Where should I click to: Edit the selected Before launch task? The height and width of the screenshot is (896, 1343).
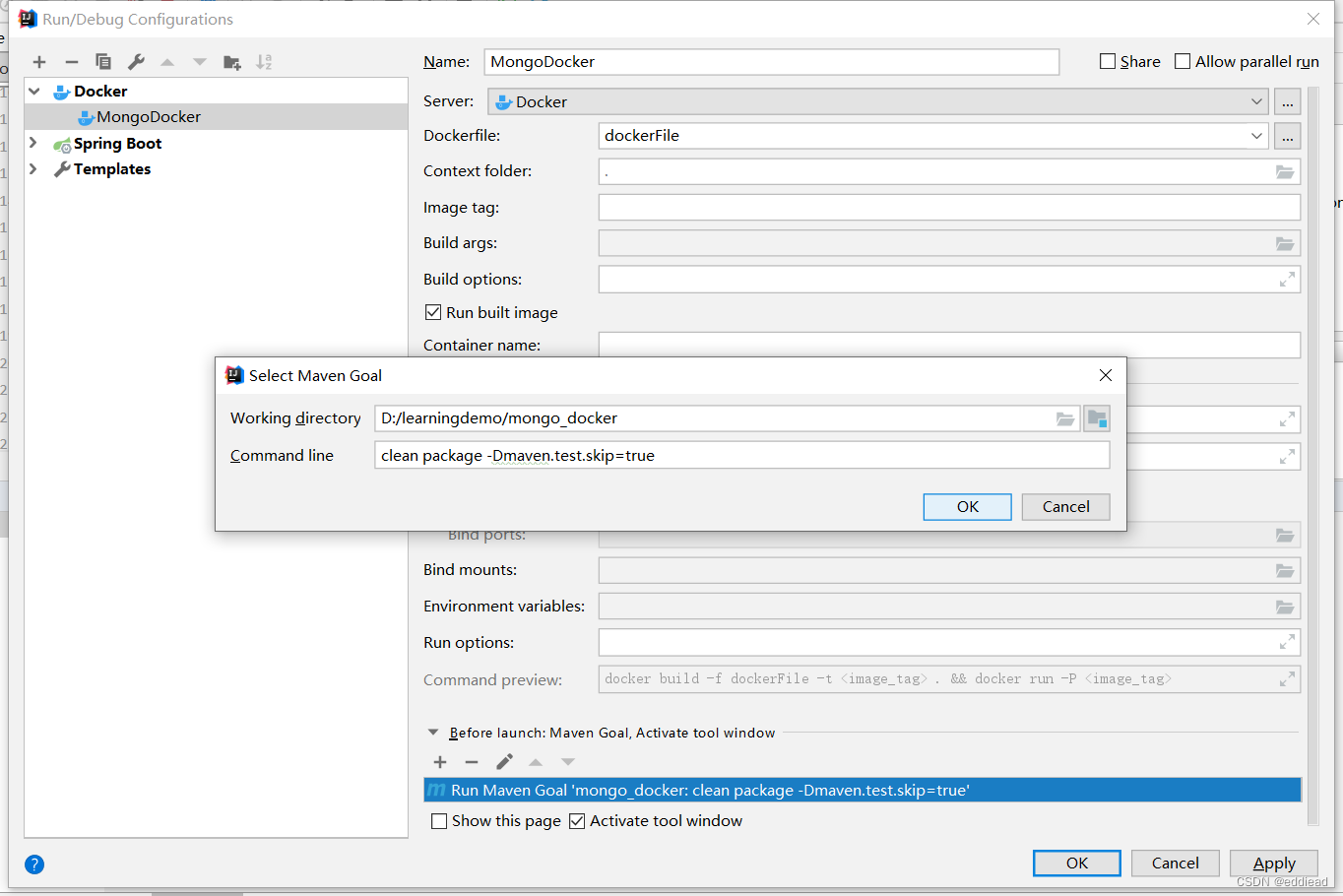click(504, 762)
